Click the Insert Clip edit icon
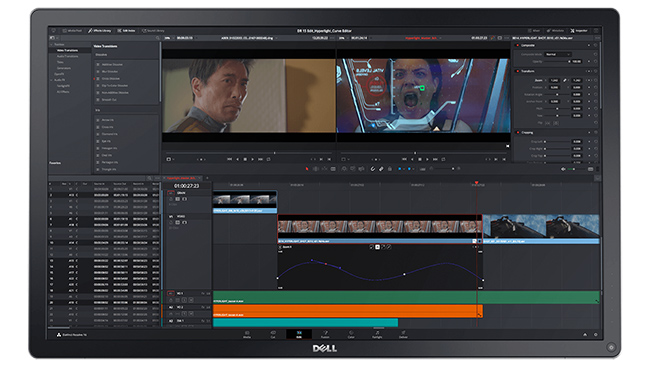The height and width of the screenshot is (366, 650). tap(344, 169)
